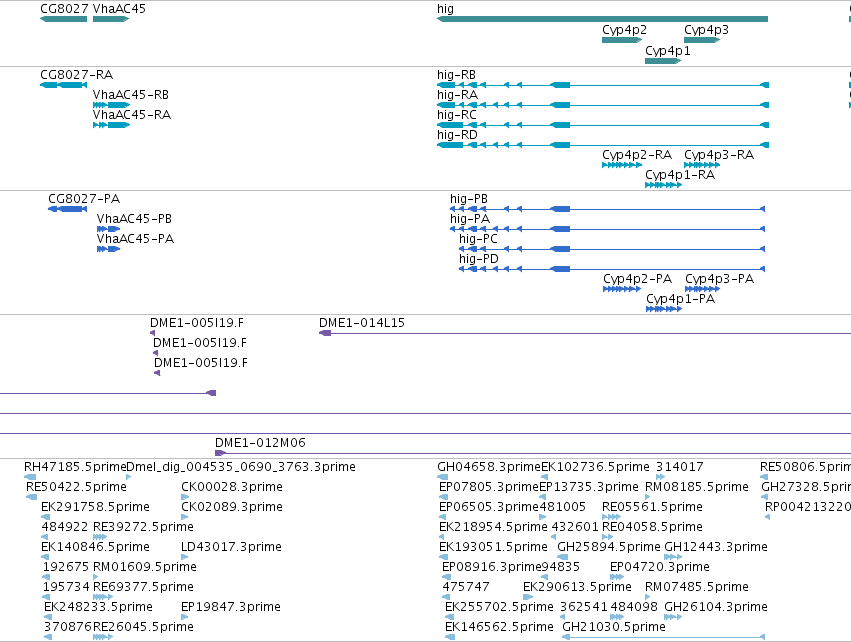Click the LD43017.3prime EST label

point(231,547)
